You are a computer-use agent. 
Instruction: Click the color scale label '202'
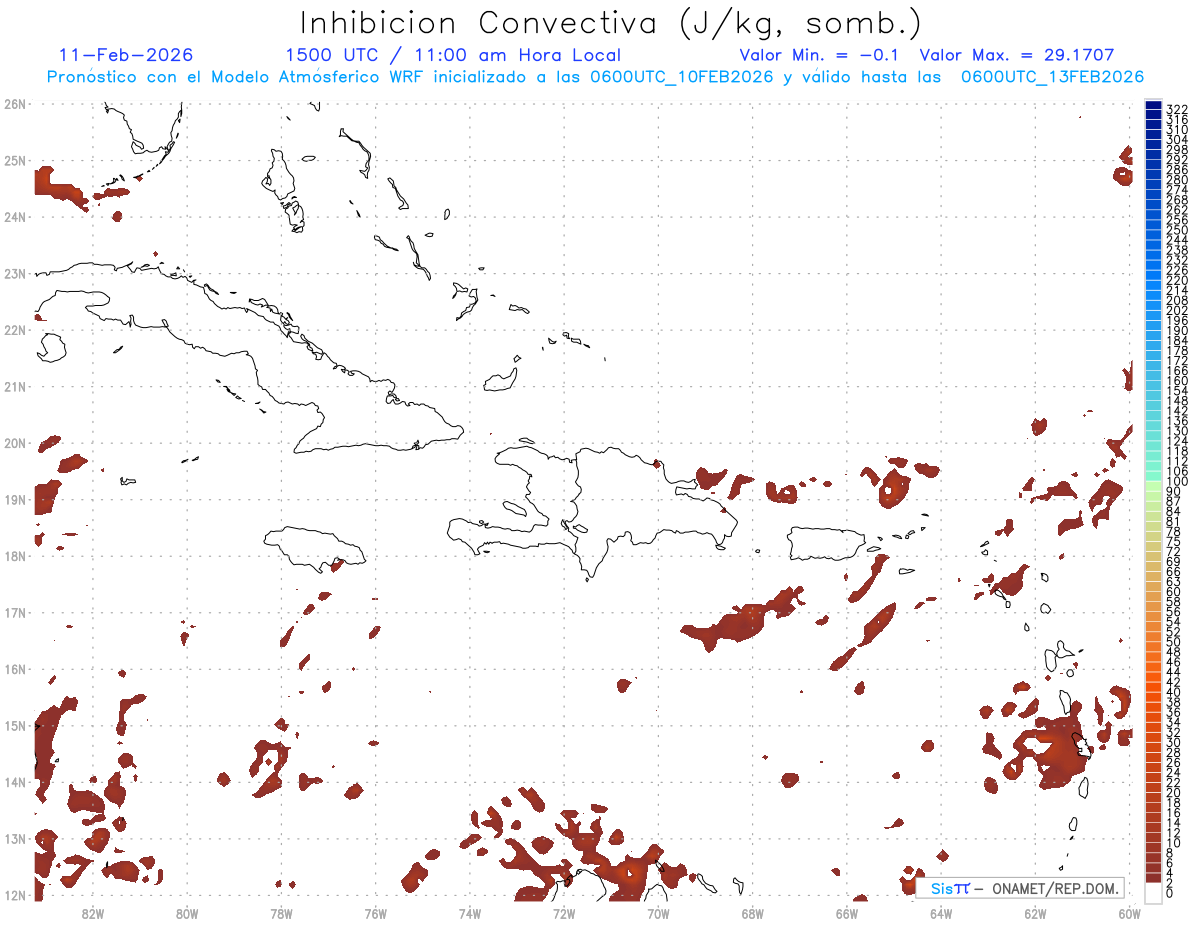point(1177,311)
